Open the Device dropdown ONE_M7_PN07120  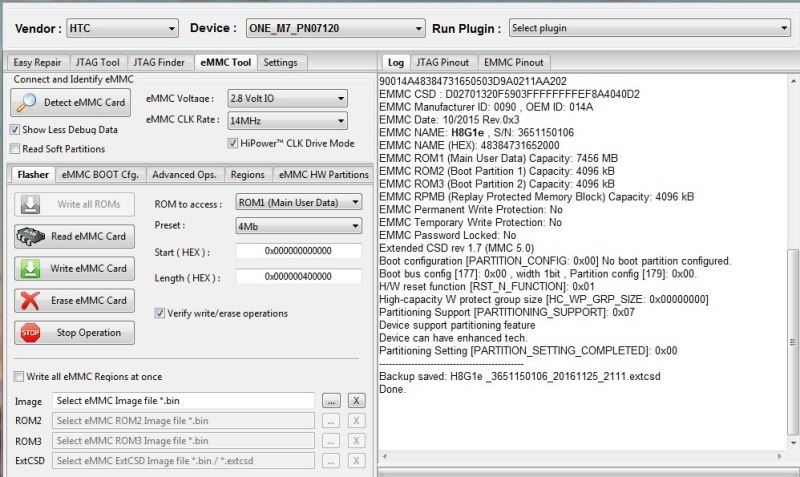click(335, 28)
